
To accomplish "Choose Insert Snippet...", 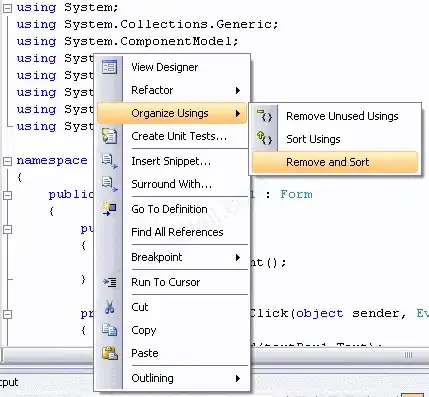I will pyautogui.click(x=172, y=161).
